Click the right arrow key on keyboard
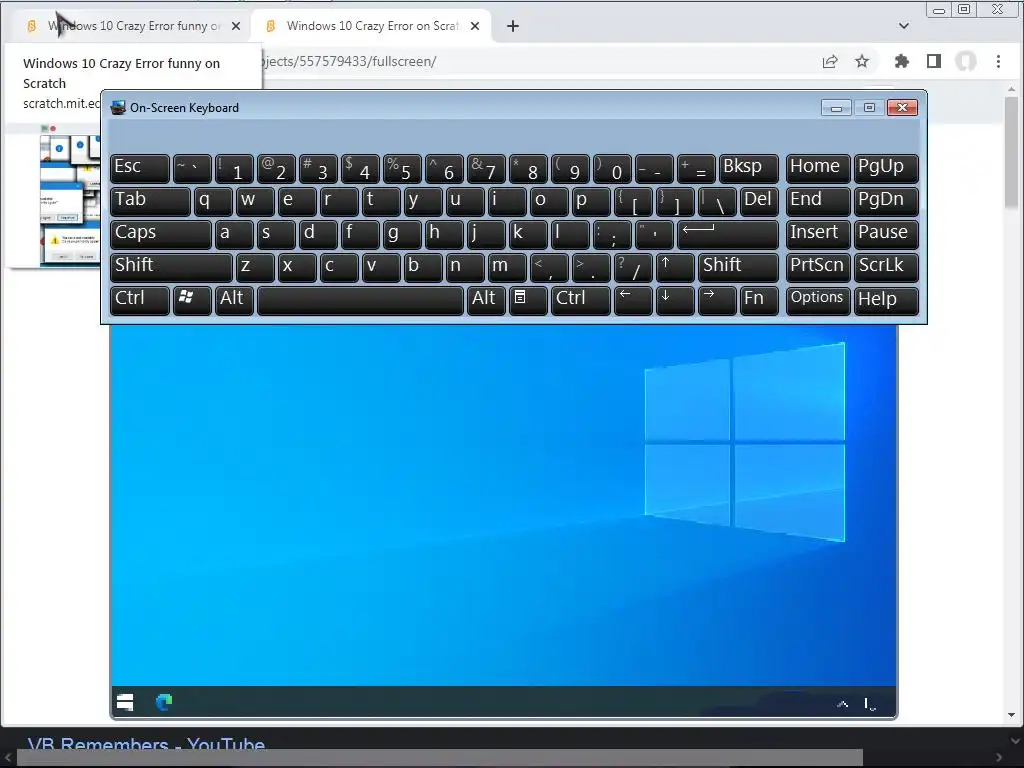 (x=716, y=300)
